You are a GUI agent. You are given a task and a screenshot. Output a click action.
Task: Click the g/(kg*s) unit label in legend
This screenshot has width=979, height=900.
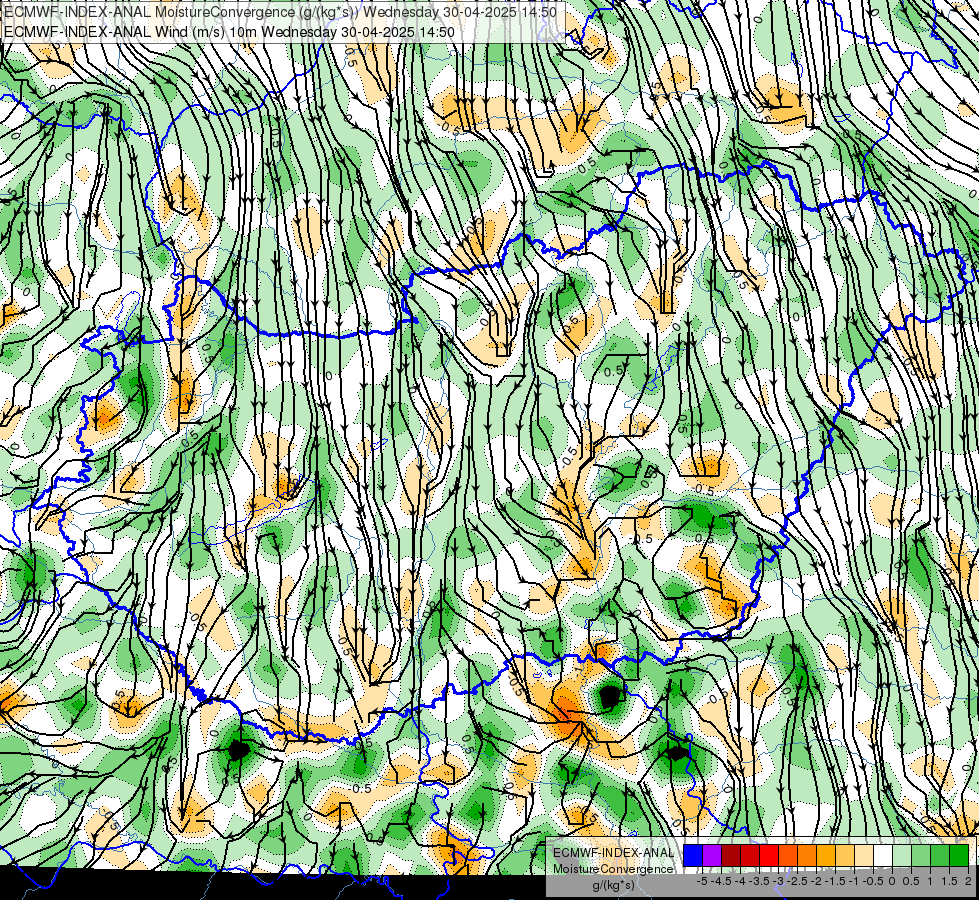[613, 885]
